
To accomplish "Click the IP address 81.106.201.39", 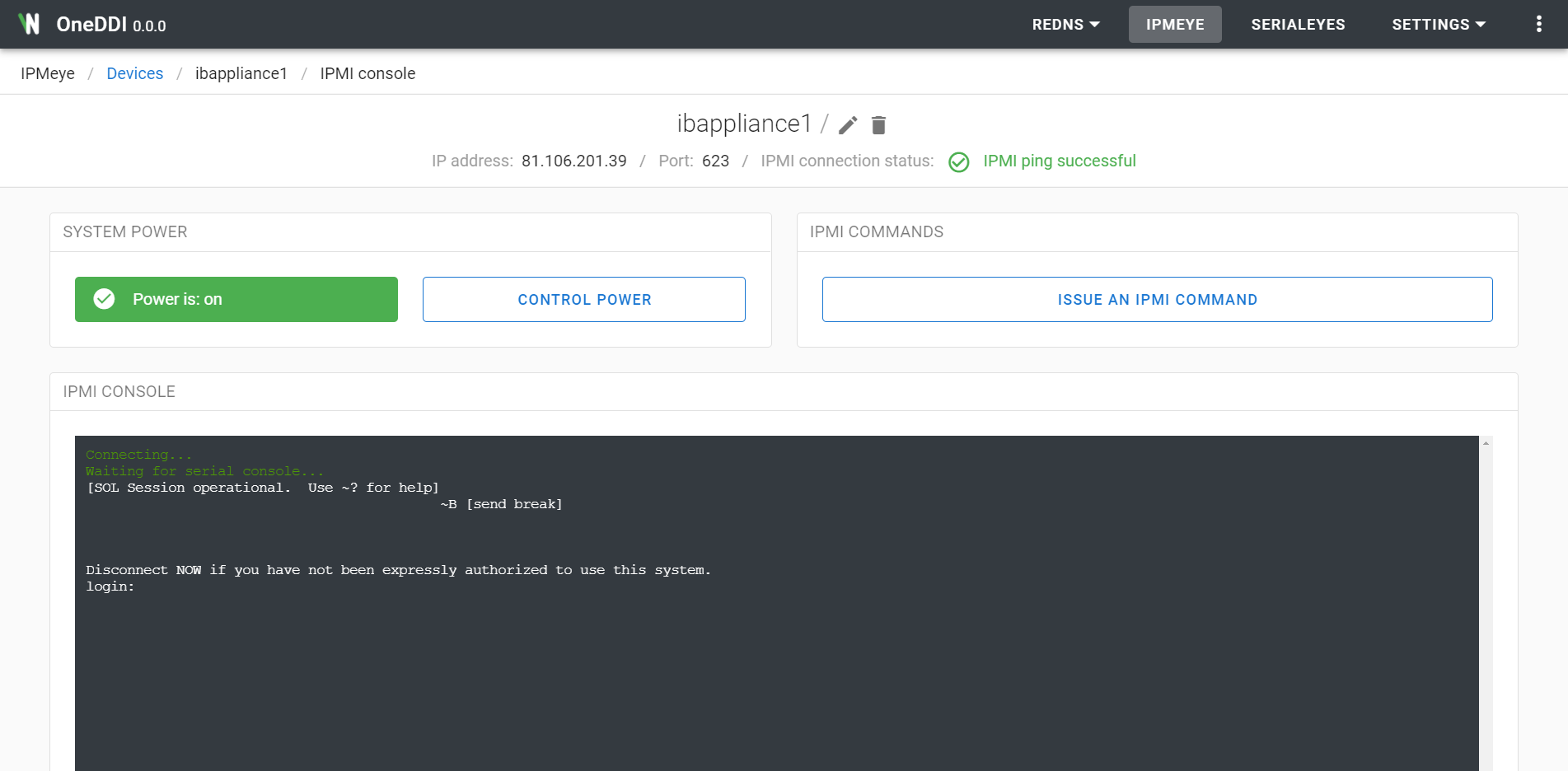I will click(x=573, y=161).
